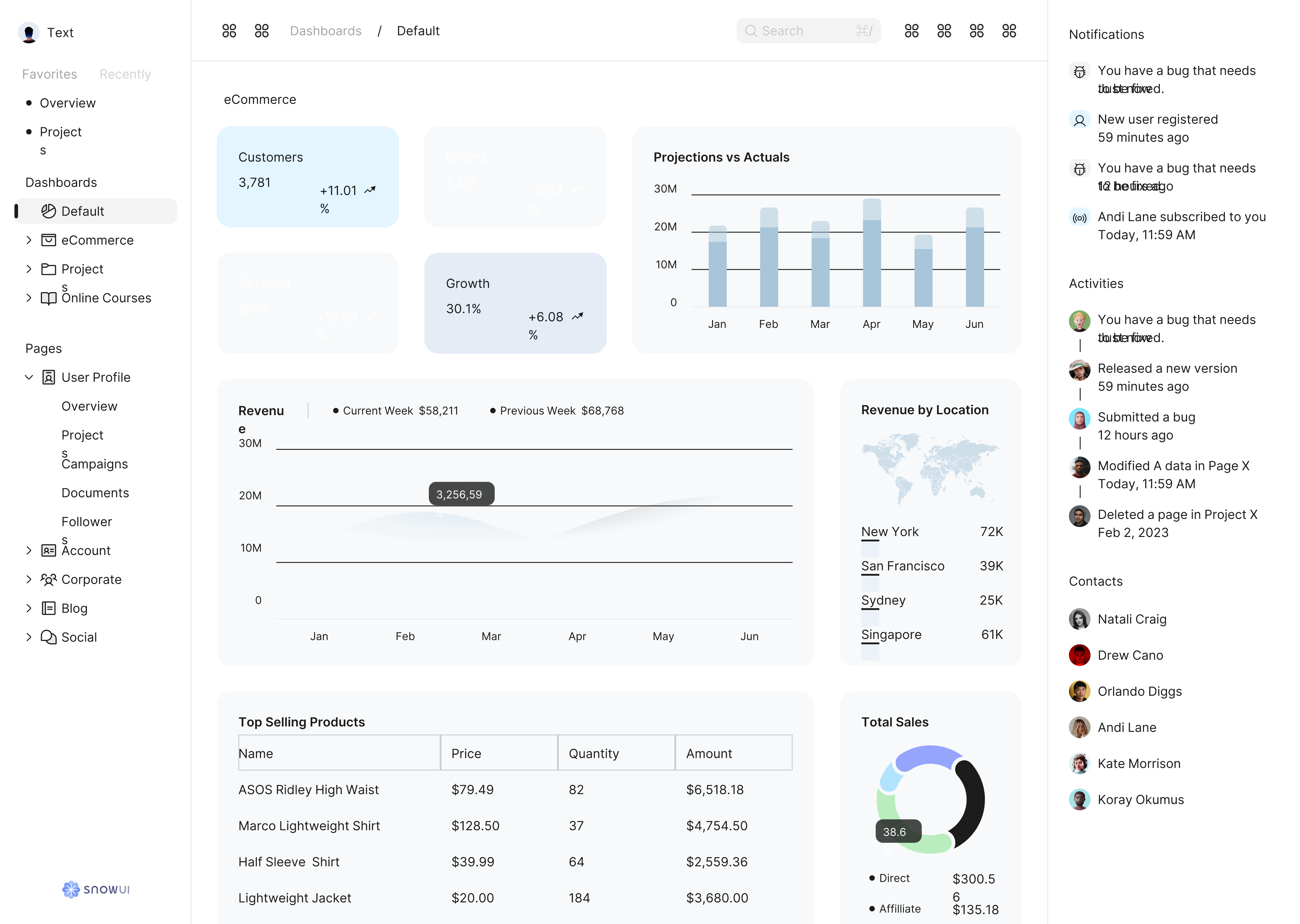The width and height of the screenshot is (1300, 924).
Task: Click the Name column header
Action: [339, 753]
